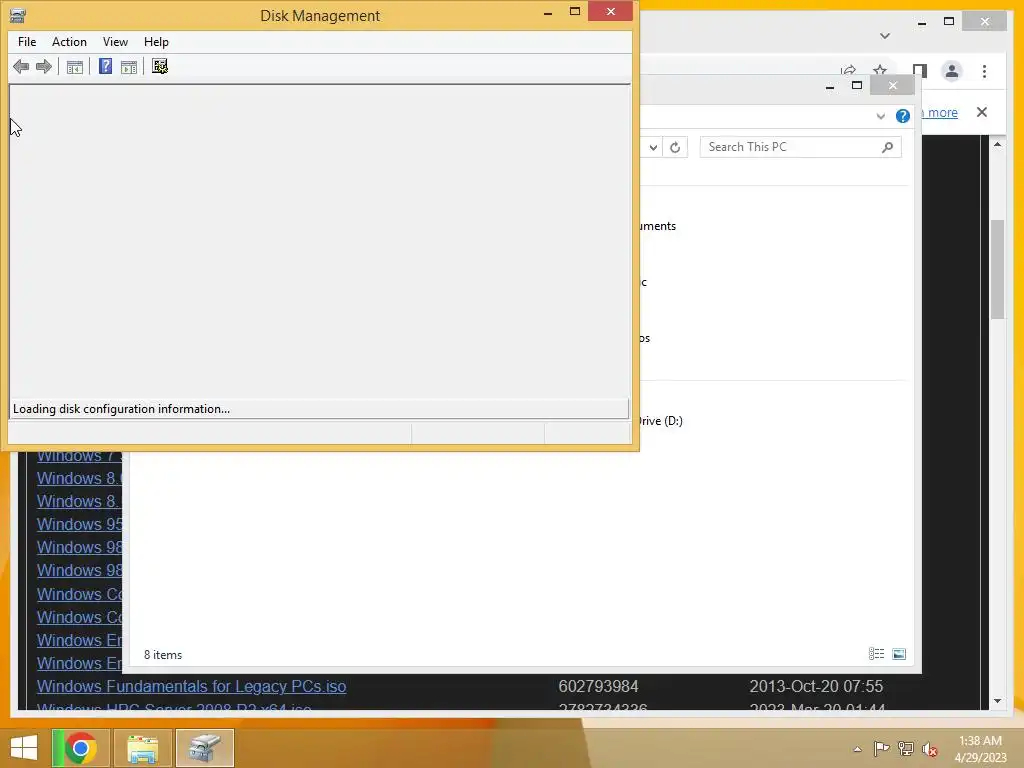Click 'Loading disk configuration information...' status text
Screen dimensions: 1024x768
[121, 409]
